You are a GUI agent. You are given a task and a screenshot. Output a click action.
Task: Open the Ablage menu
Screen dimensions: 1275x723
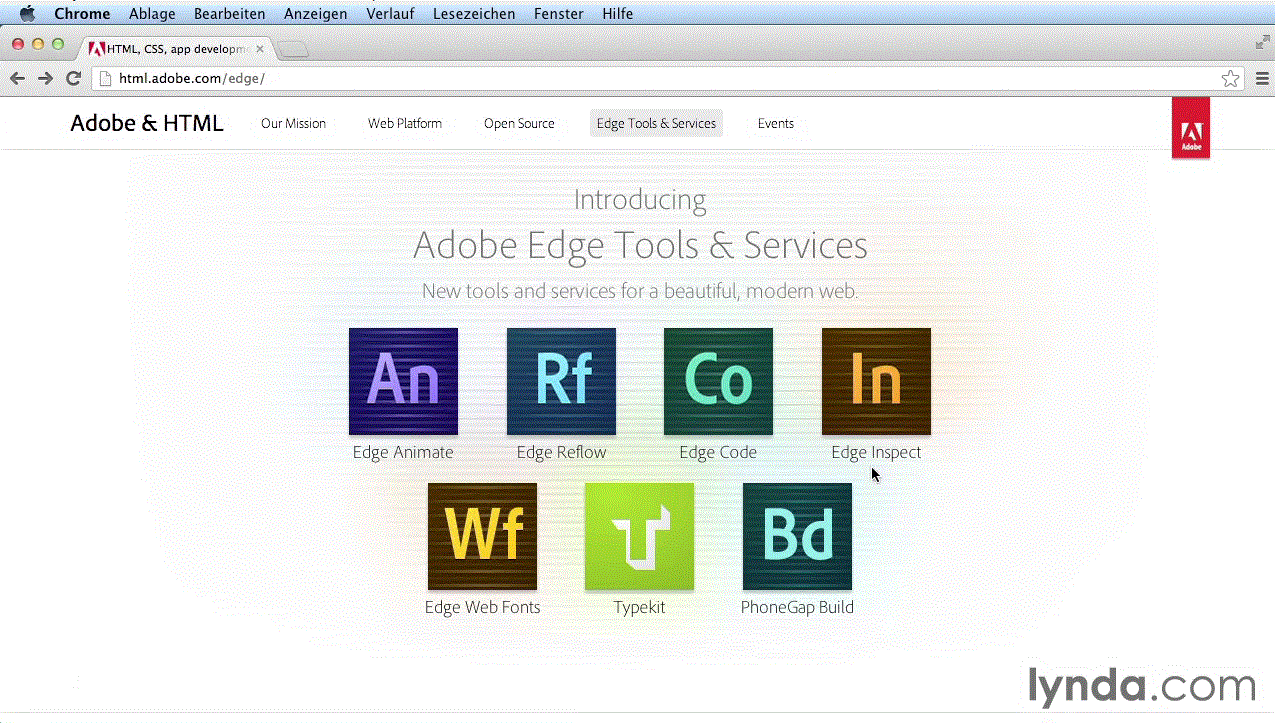pos(152,13)
